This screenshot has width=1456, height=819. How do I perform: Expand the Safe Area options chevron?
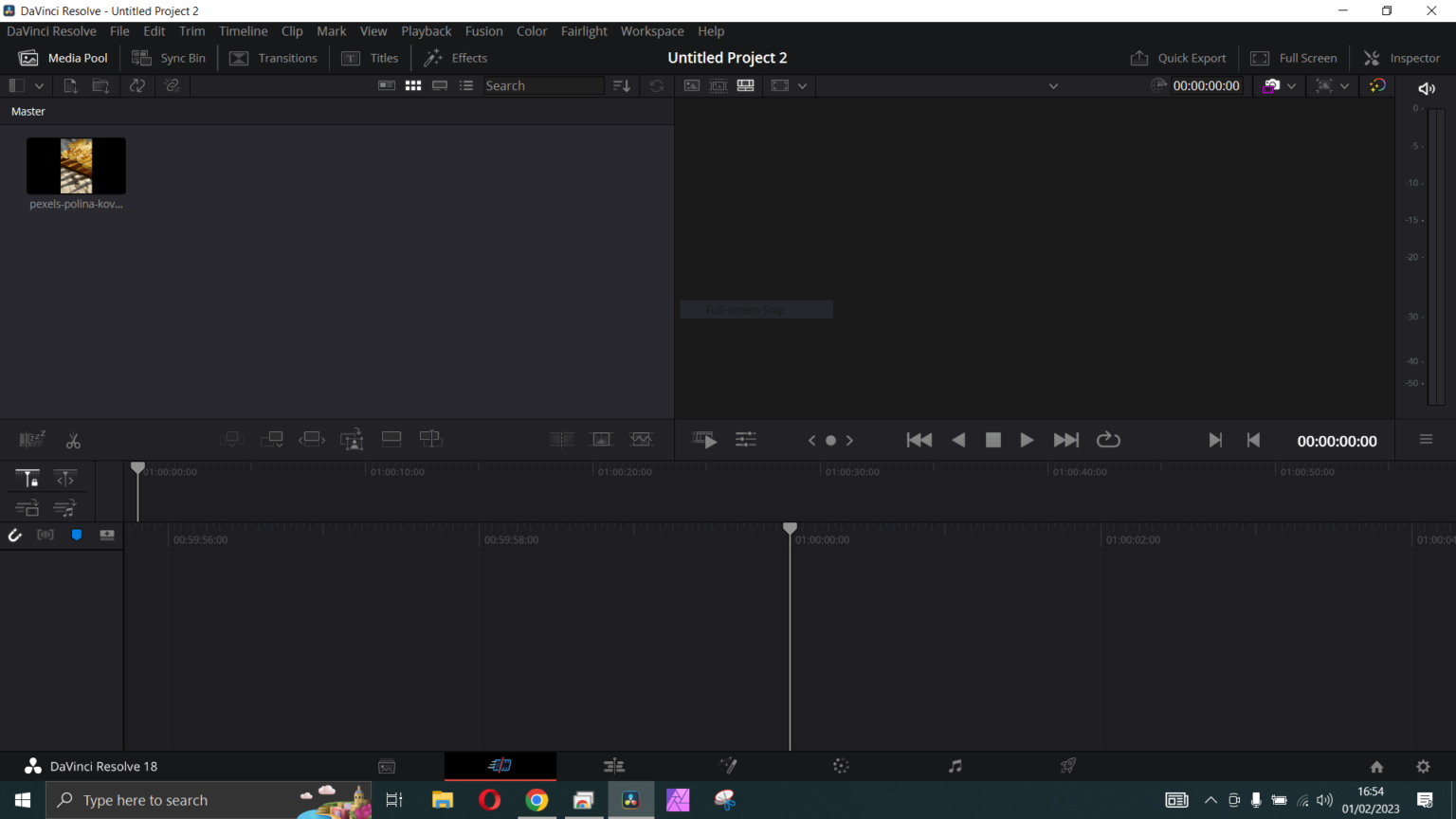click(x=1345, y=85)
